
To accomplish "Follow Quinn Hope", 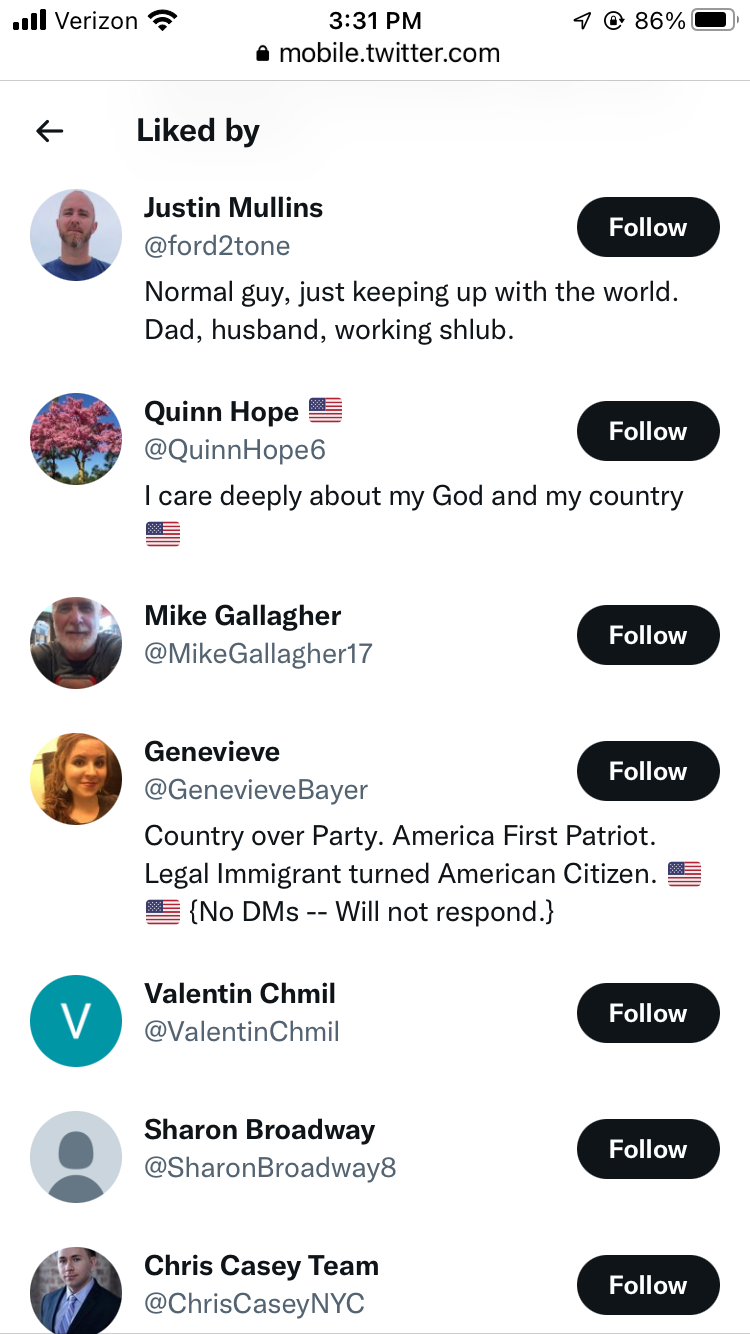I will 648,431.
